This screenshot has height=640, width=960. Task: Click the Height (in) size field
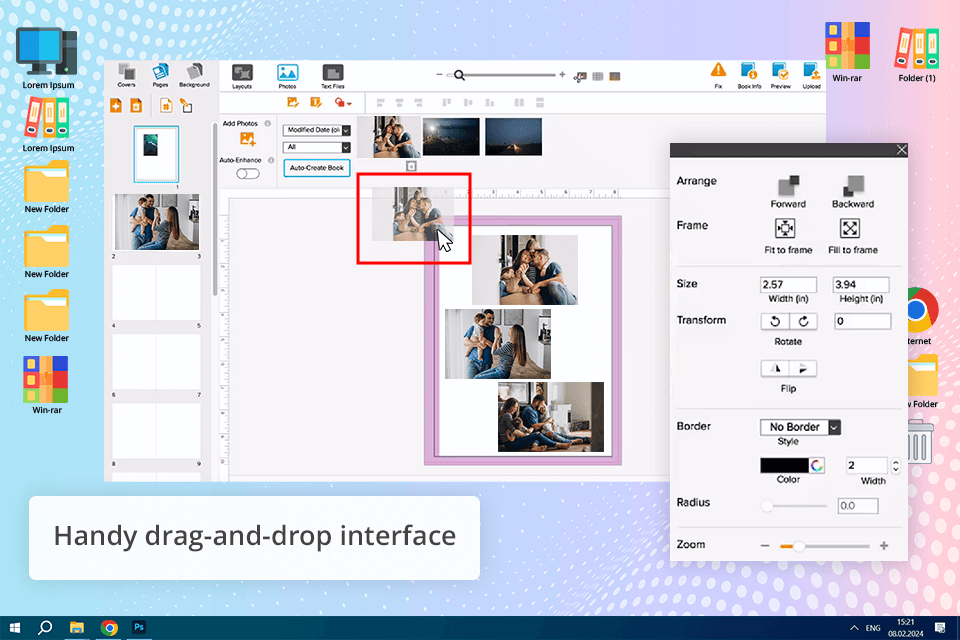pyautogui.click(x=861, y=285)
